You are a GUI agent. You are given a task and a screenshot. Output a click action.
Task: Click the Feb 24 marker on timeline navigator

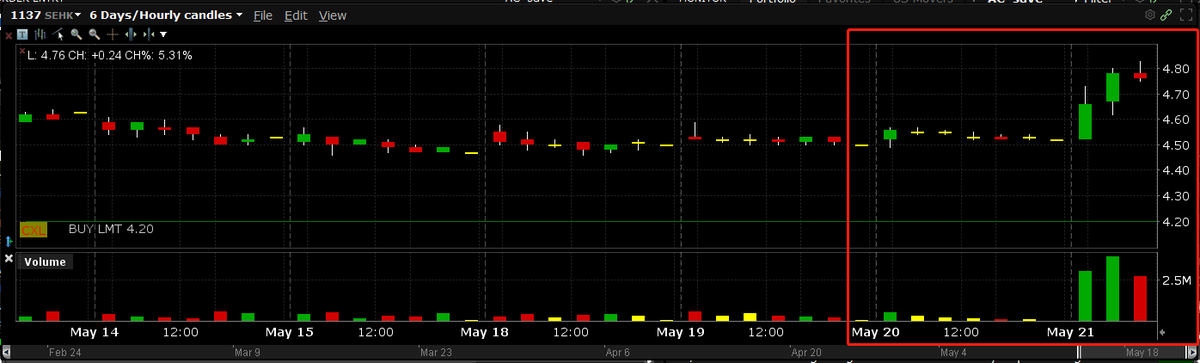pyautogui.click(x=65, y=352)
